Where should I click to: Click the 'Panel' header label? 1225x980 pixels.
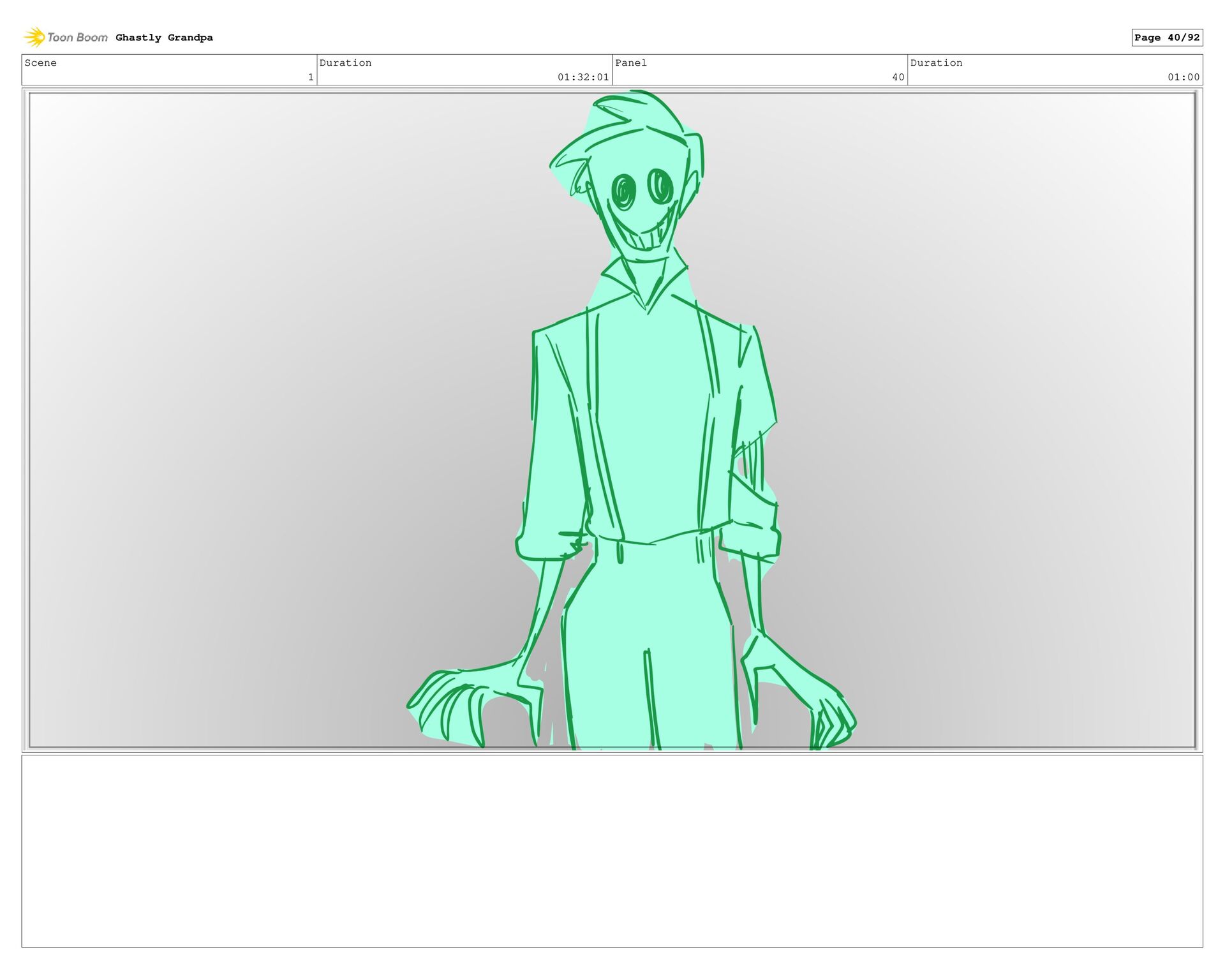click(631, 63)
